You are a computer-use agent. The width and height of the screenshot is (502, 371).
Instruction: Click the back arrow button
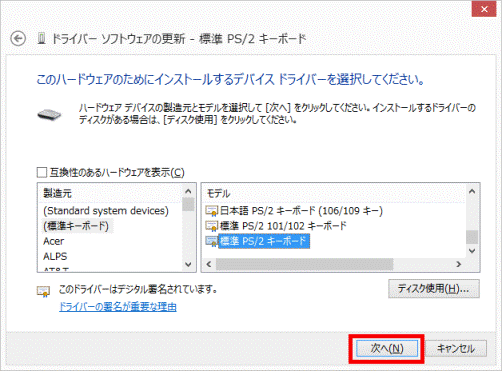[x=18, y=39]
